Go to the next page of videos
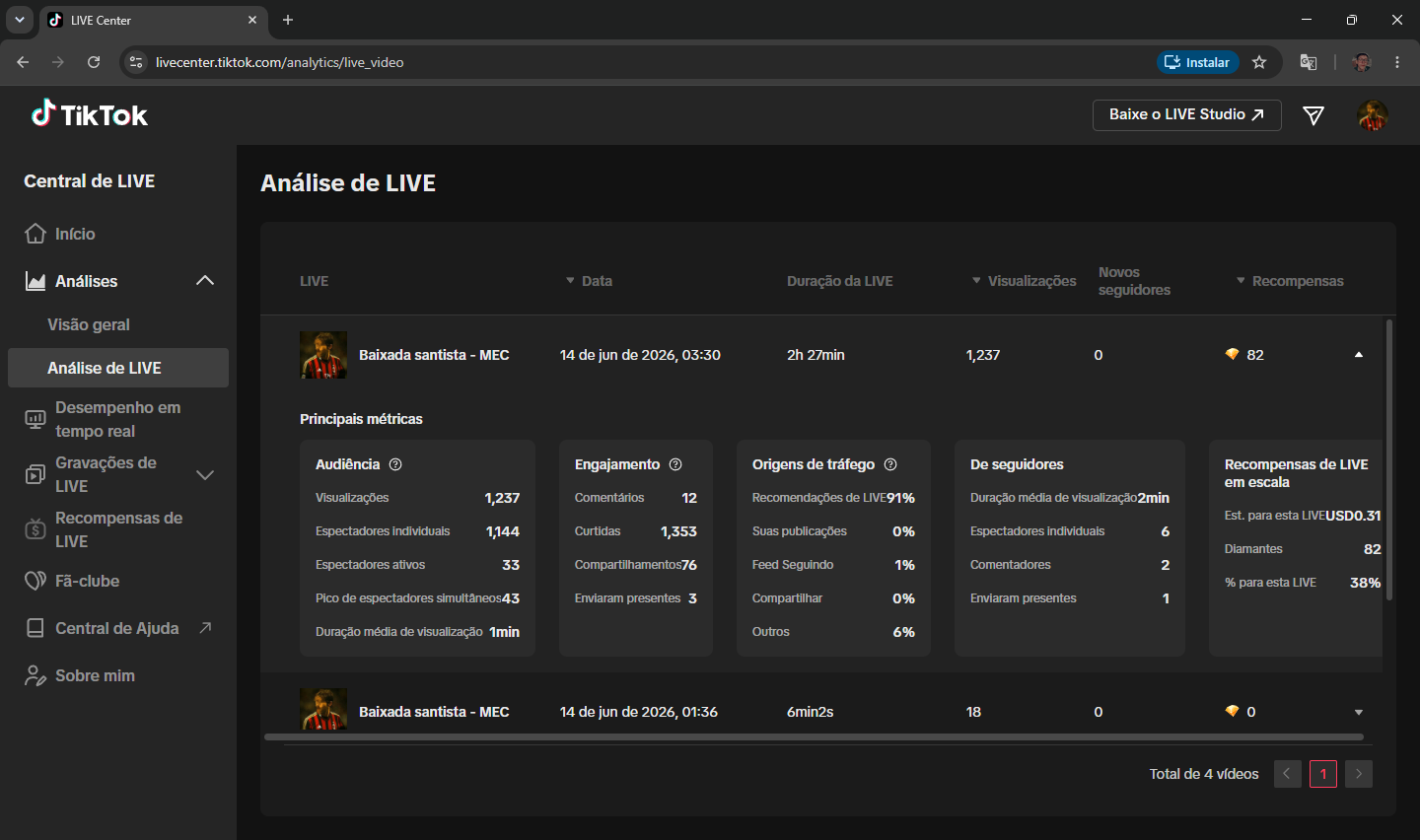The height and width of the screenshot is (840, 1420). 1359,774
